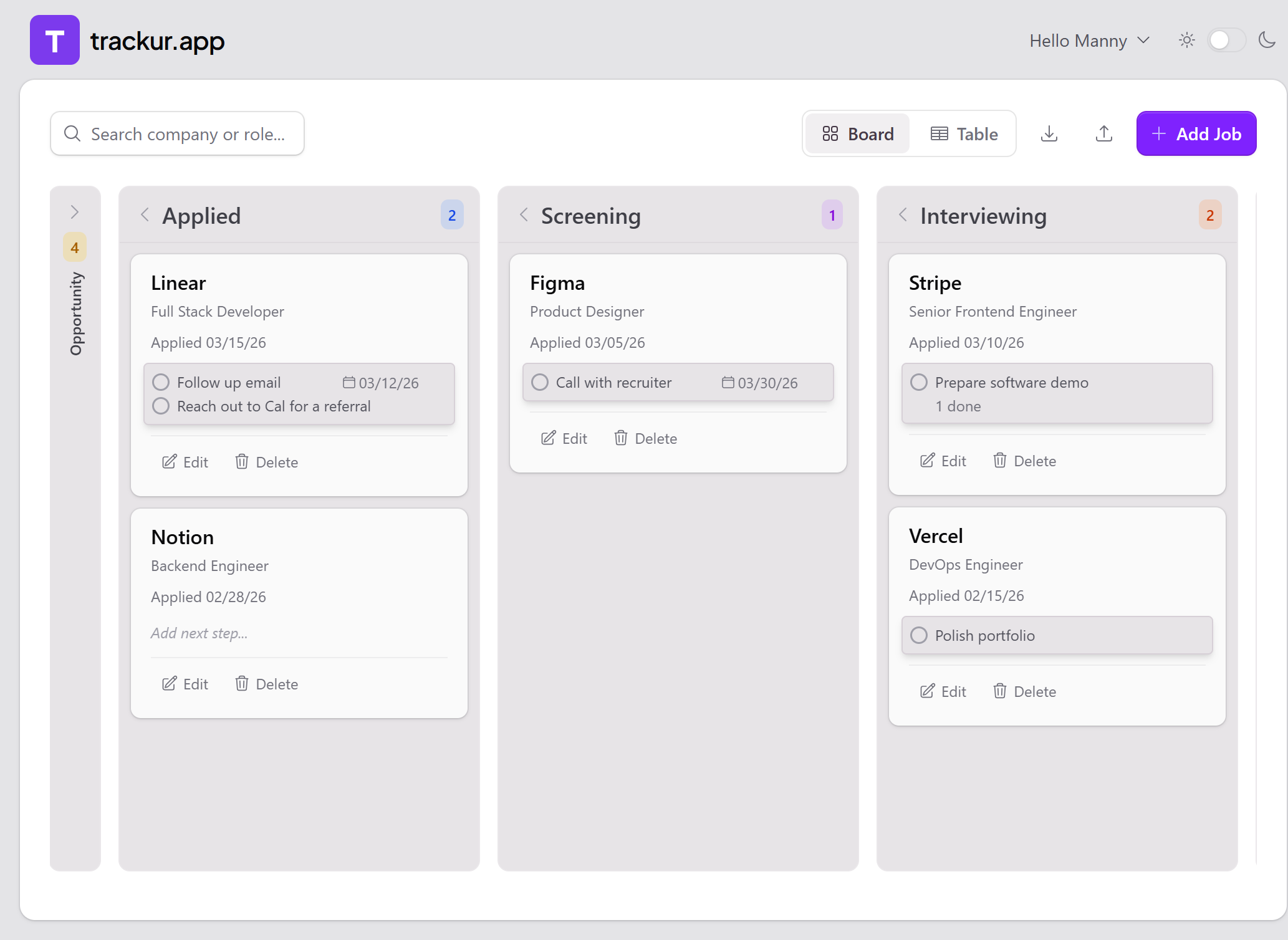Check the Polish portfolio task on Vercel card

pyautogui.click(x=918, y=635)
